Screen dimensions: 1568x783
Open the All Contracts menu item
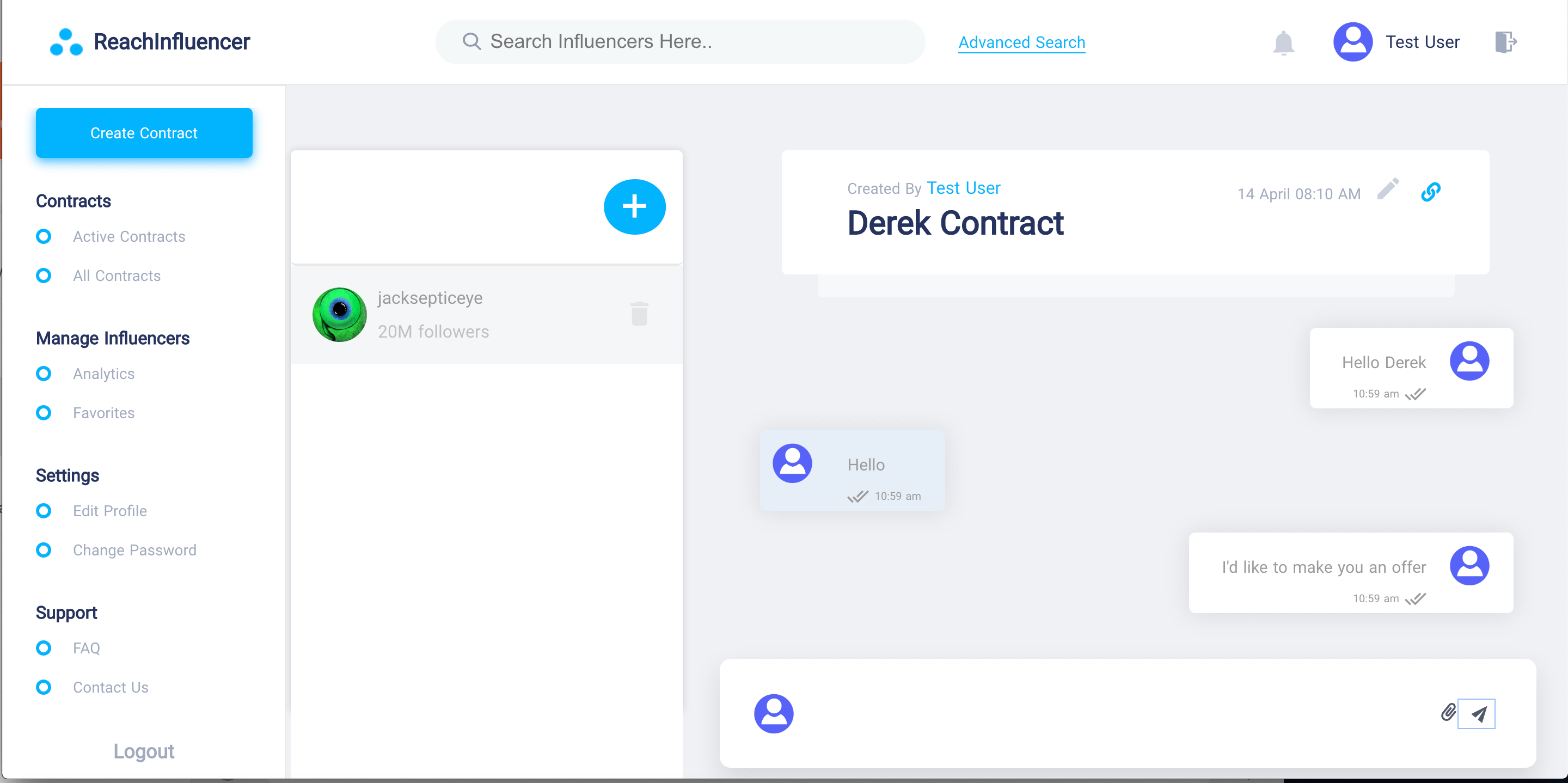[x=117, y=276]
